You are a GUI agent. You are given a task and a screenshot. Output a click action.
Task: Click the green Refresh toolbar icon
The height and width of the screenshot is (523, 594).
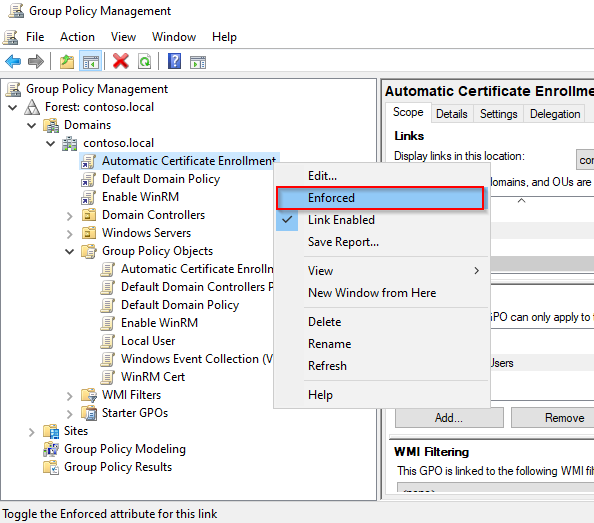144,61
